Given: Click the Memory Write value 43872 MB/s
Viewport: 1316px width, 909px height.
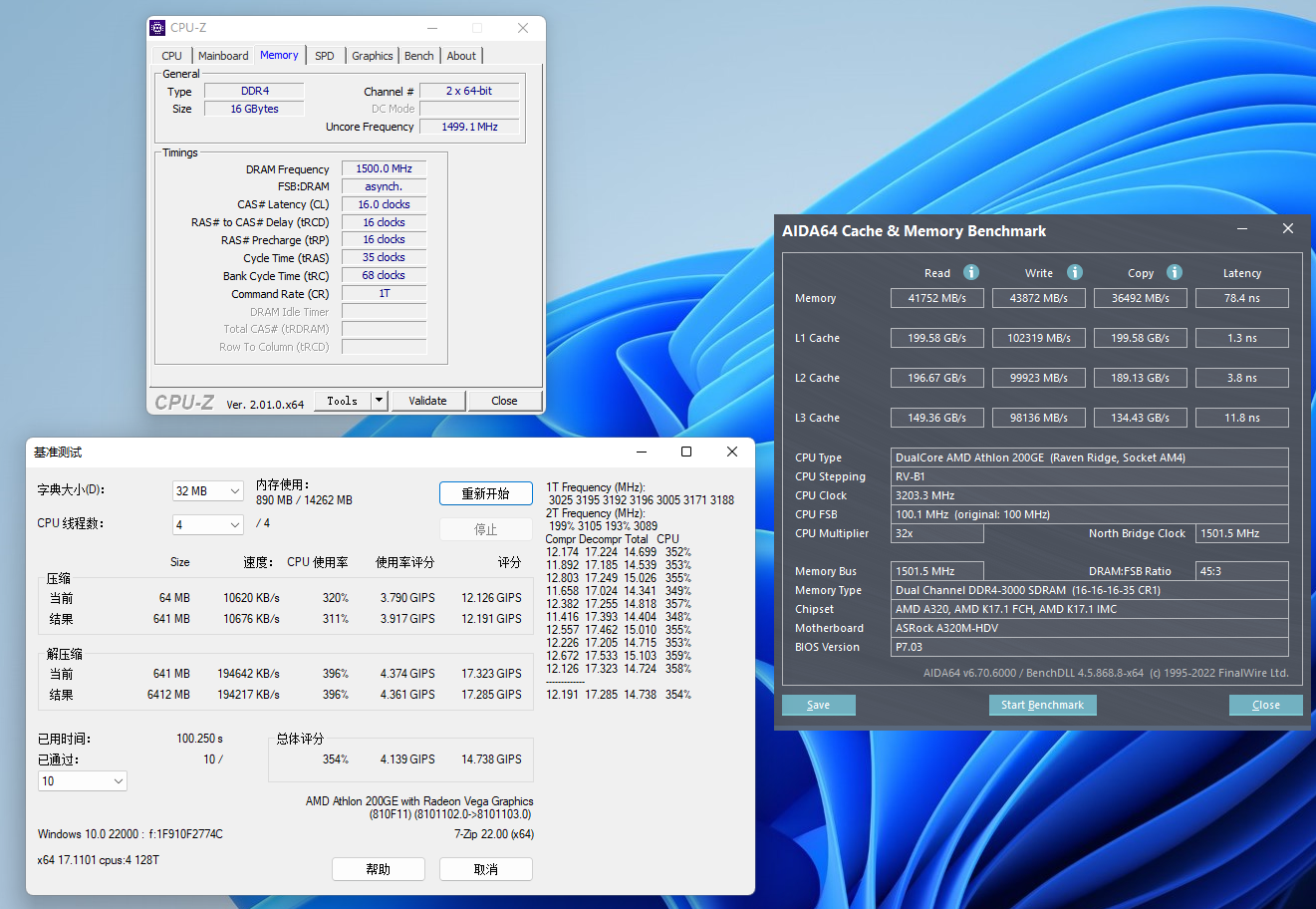Looking at the screenshot, I should point(1039,298).
